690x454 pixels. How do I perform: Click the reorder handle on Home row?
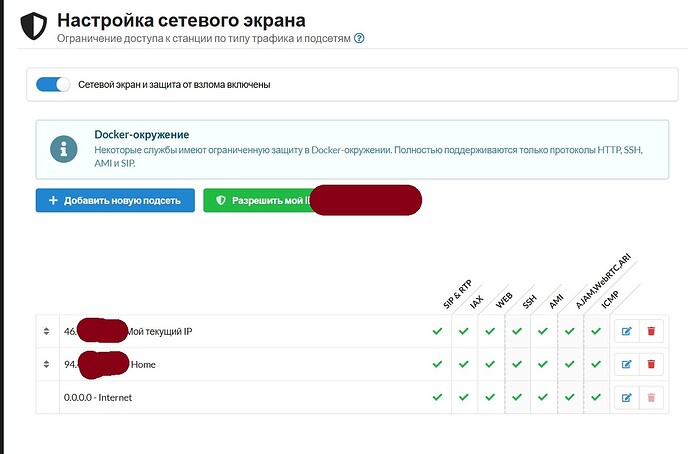(47, 364)
